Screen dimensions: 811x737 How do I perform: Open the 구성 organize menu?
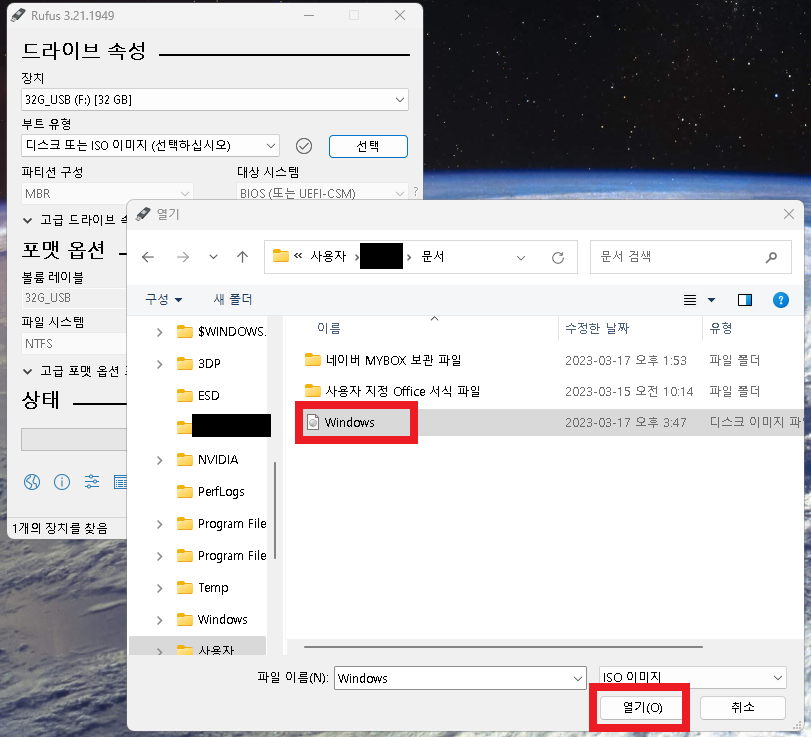(x=163, y=299)
